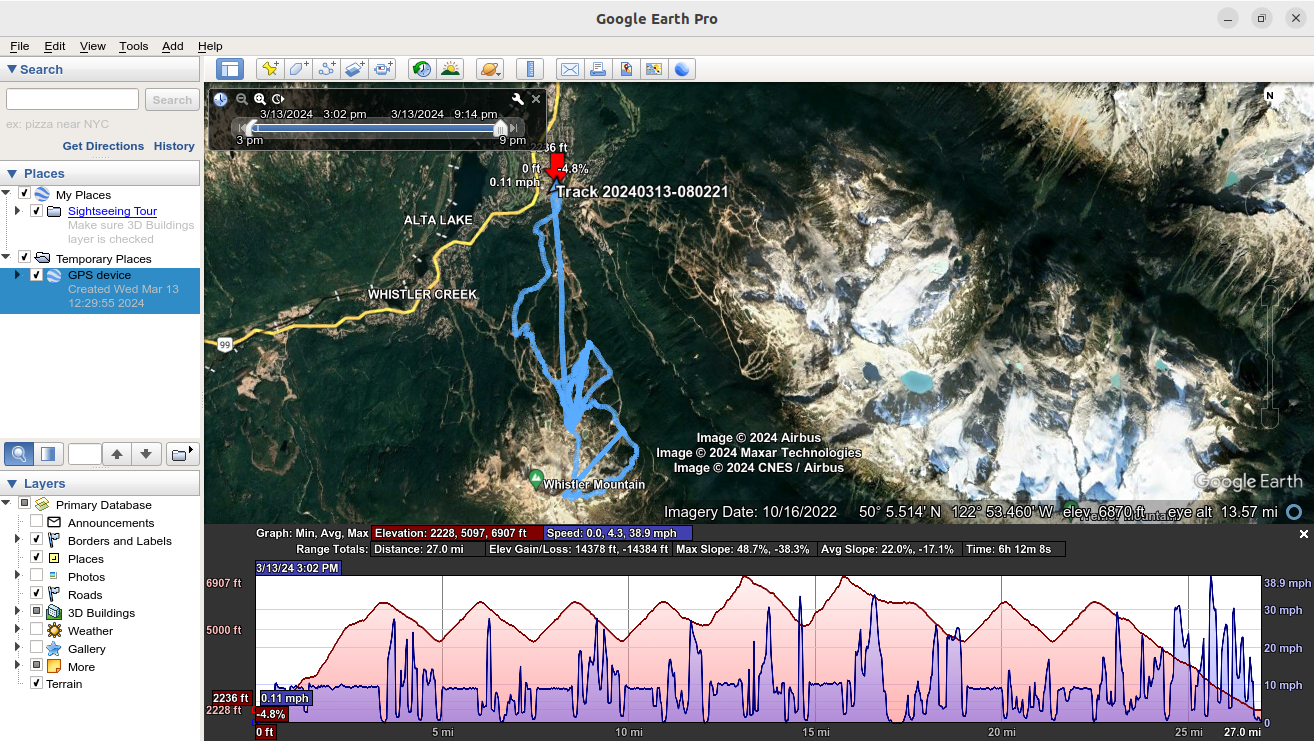The image size is (1314, 741).
Task: Add a path using the toolbar
Action: 326,69
